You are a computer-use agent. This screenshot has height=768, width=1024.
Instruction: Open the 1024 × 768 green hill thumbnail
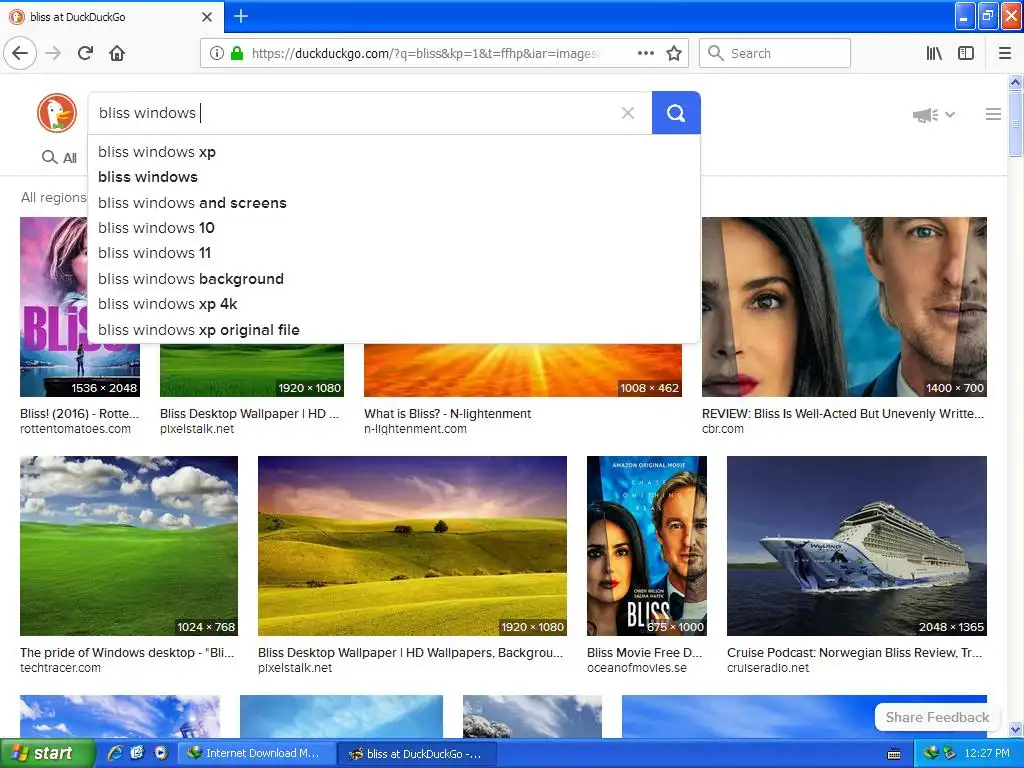pyautogui.click(x=129, y=546)
